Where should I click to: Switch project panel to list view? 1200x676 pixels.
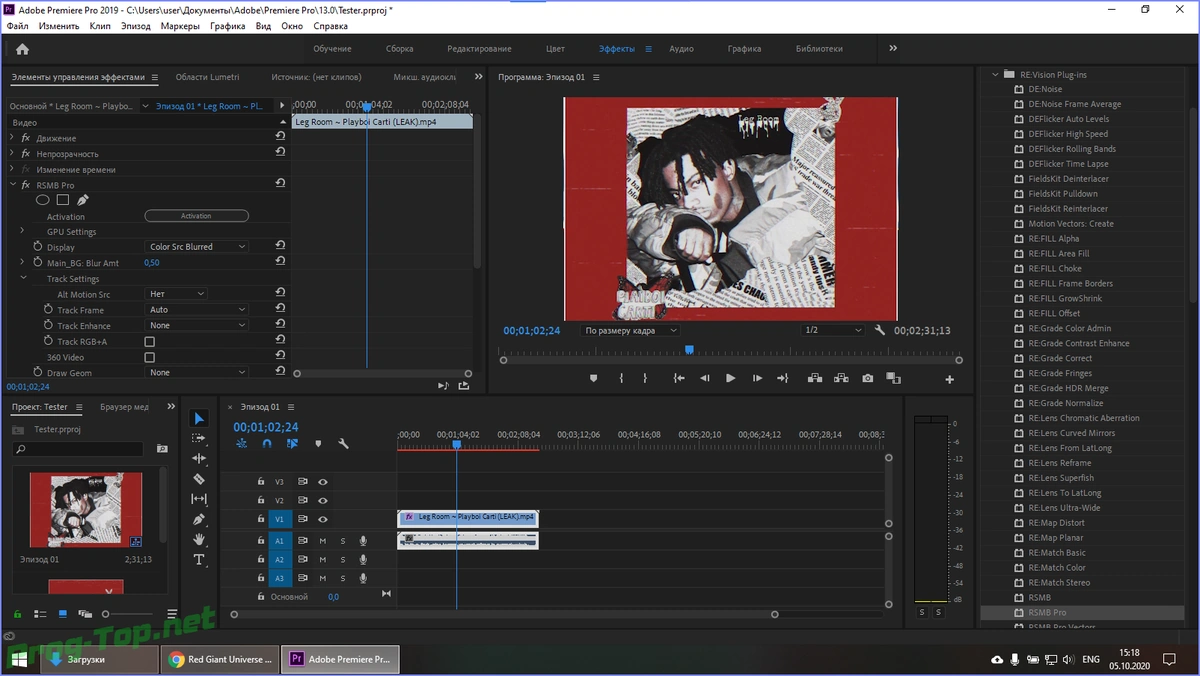(40, 614)
